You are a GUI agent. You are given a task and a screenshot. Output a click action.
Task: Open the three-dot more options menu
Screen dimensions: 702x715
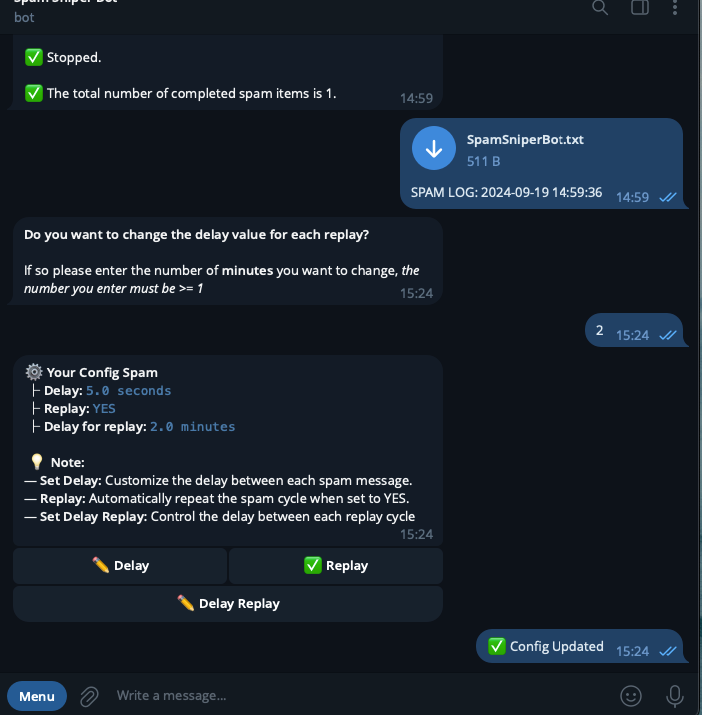[676, 8]
